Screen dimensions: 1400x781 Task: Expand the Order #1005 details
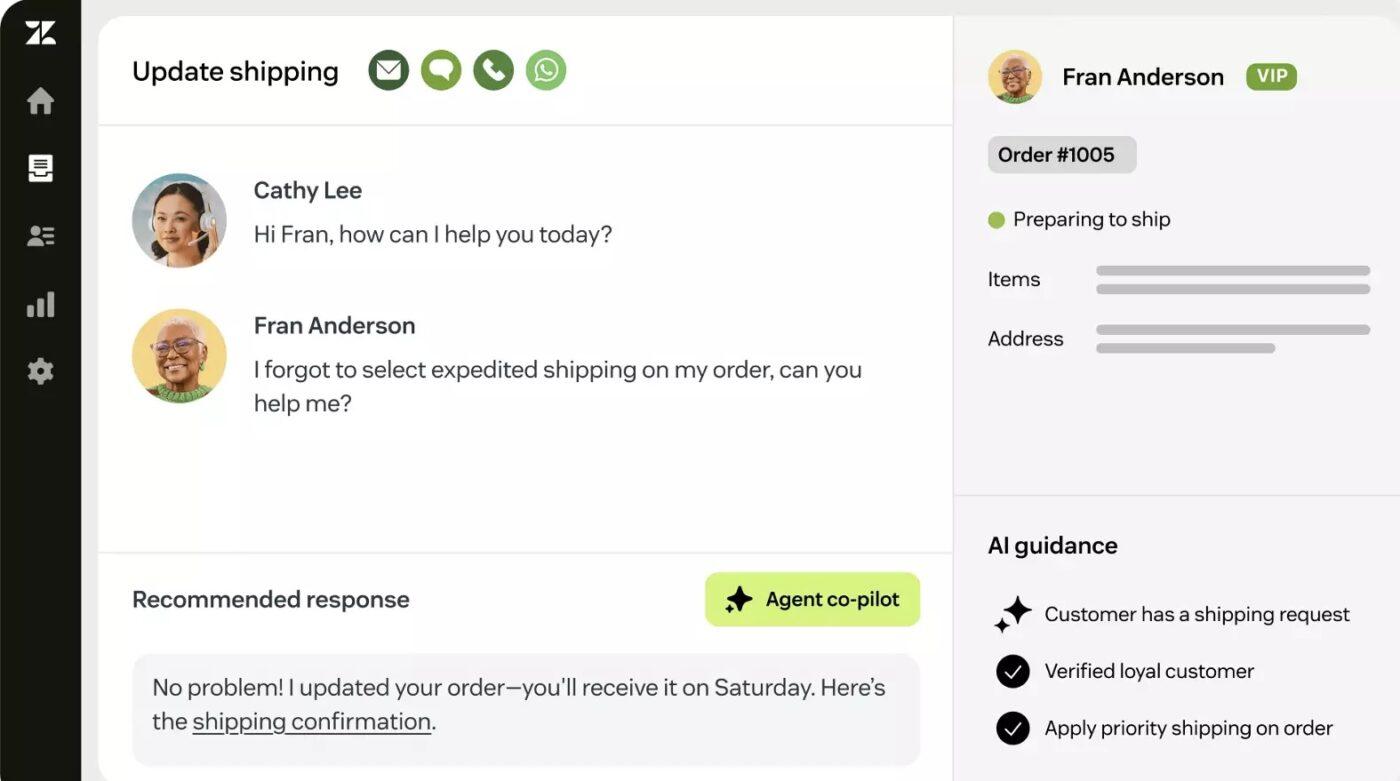tap(1061, 154)
